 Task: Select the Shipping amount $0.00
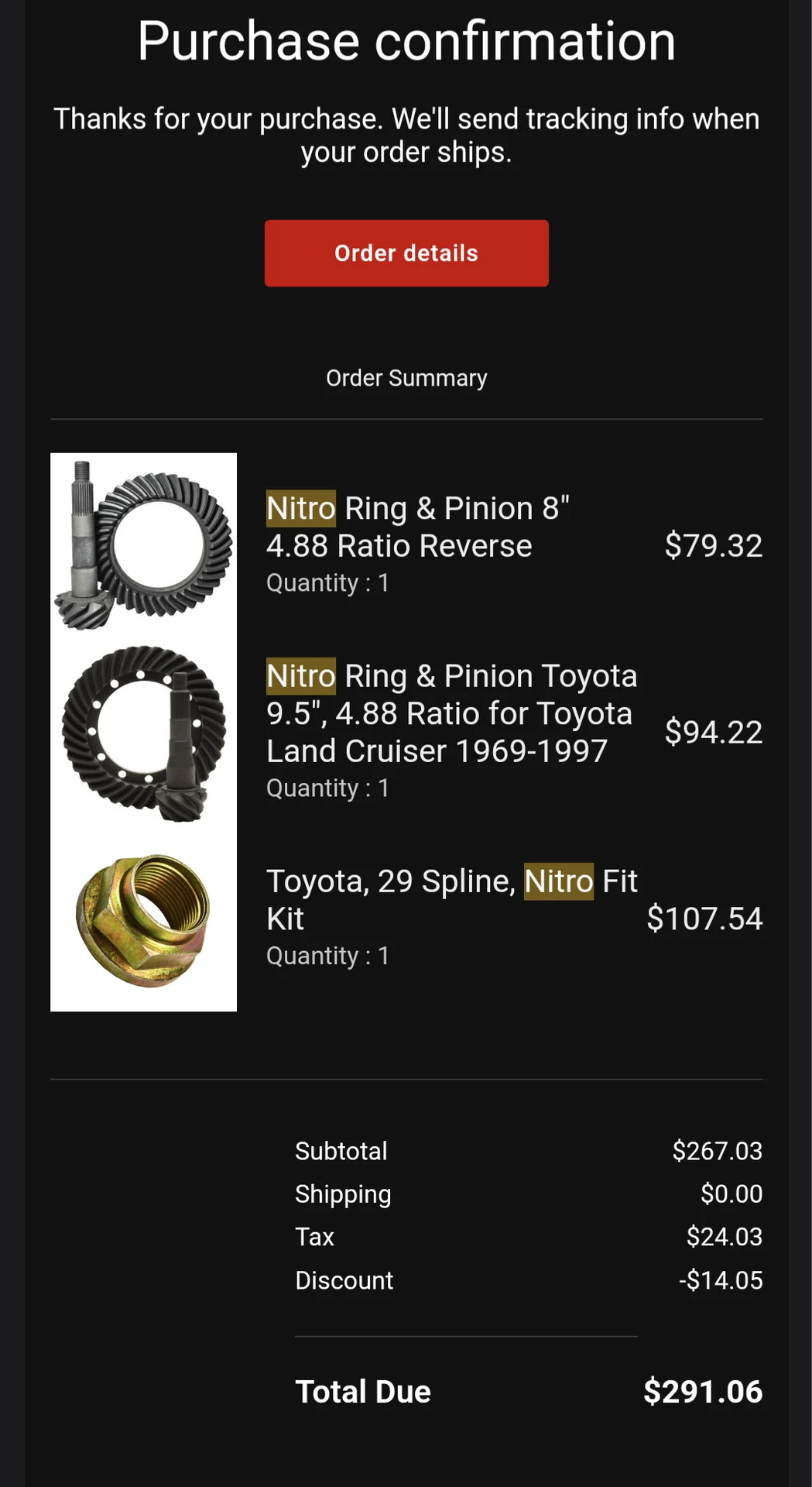click(731, 1193)
